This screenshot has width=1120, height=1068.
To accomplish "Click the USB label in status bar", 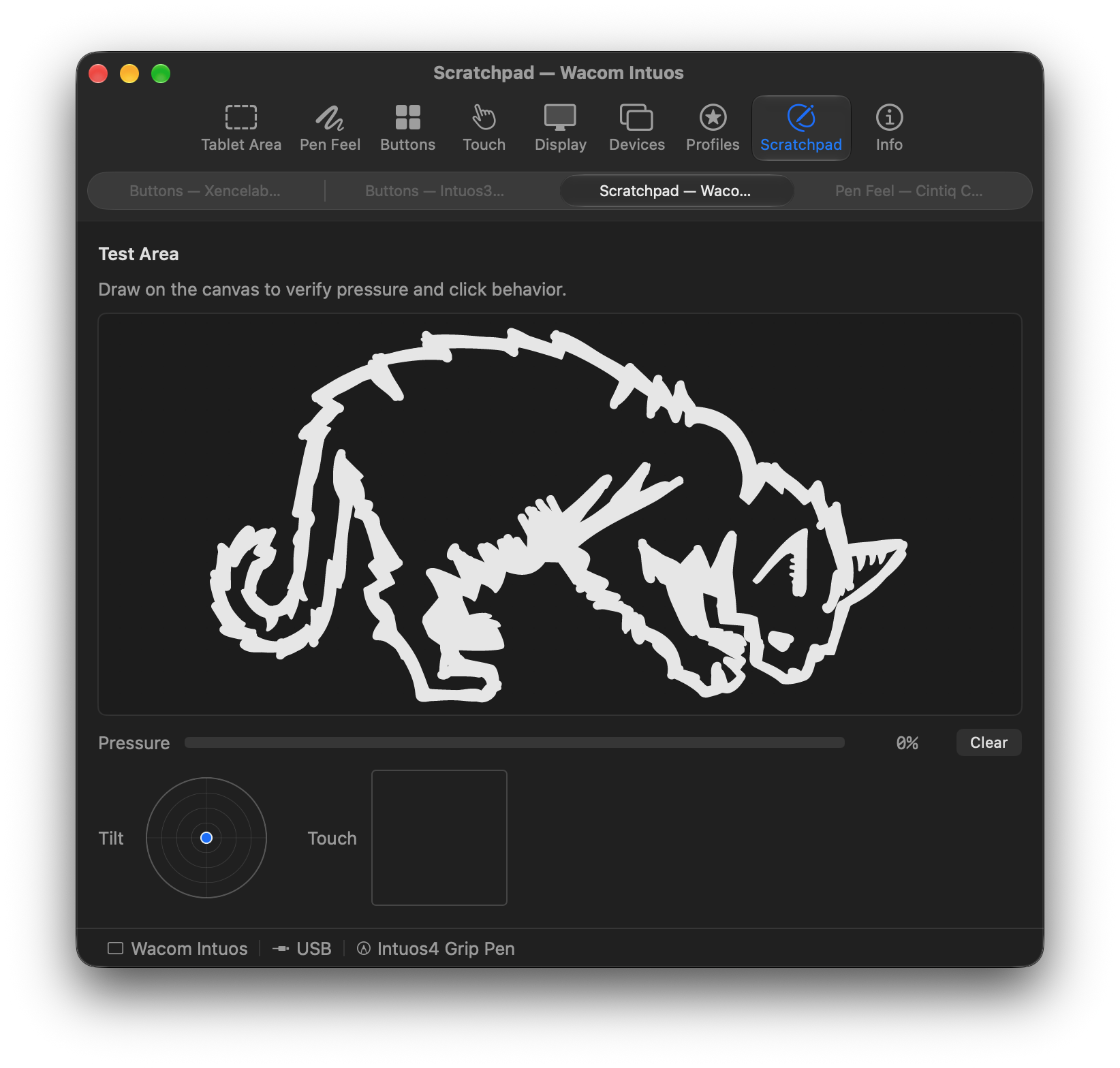I will pyautogui.click(x=314, y=948).
